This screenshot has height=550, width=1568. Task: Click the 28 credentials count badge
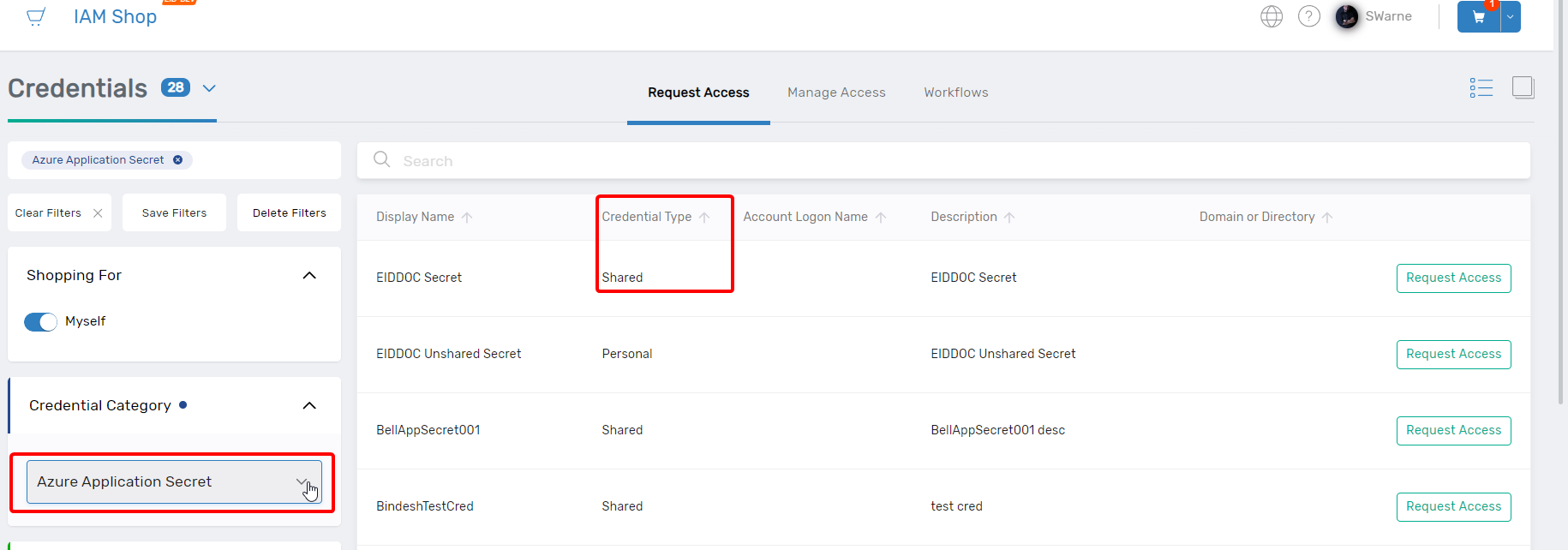click(176, 87)
